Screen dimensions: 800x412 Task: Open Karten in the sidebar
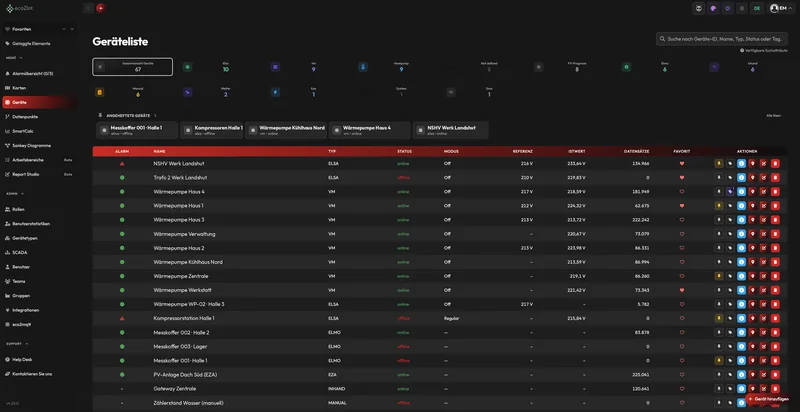point(19,88)
